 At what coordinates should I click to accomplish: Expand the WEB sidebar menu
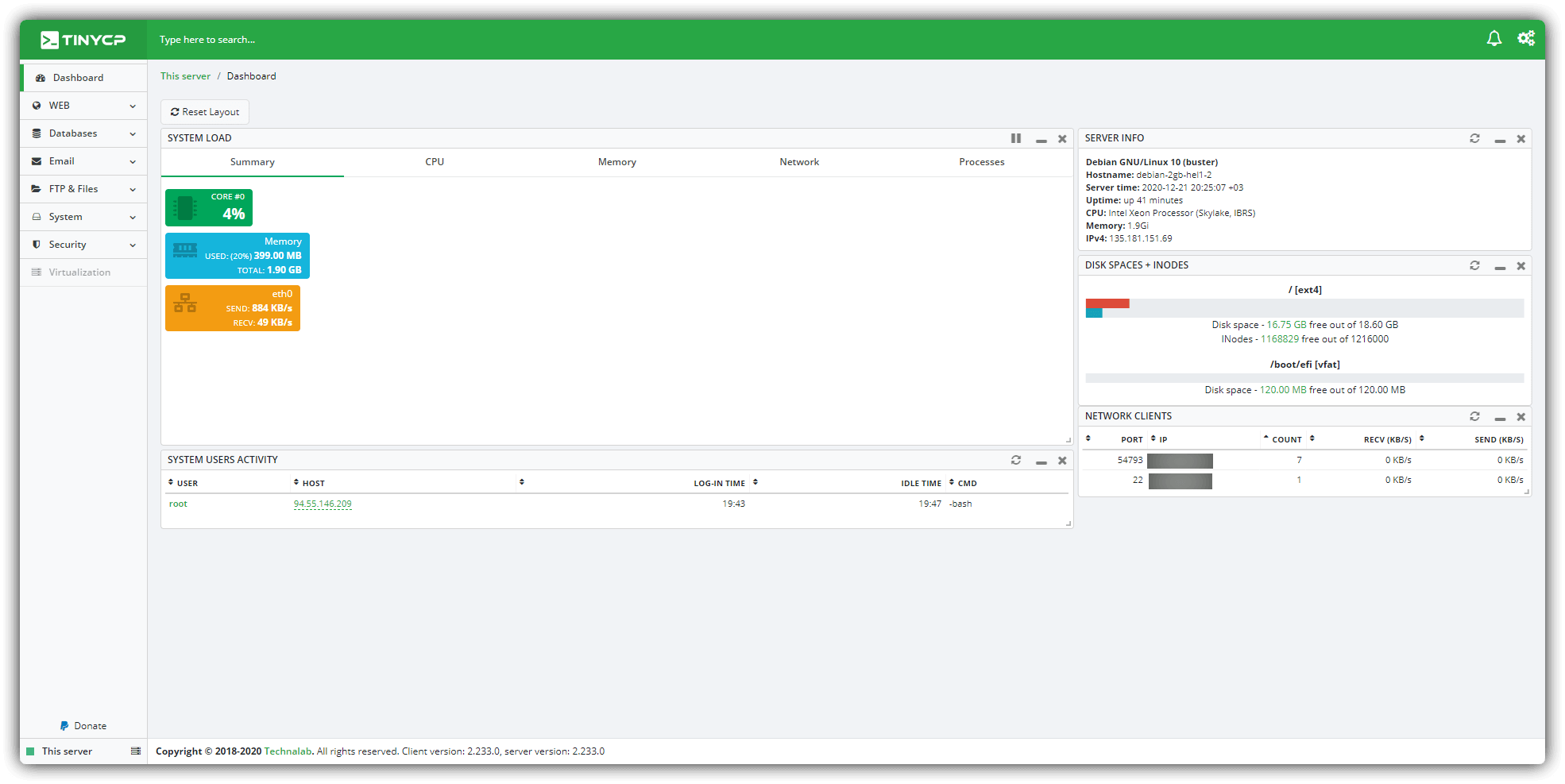[x=83, y=106]
